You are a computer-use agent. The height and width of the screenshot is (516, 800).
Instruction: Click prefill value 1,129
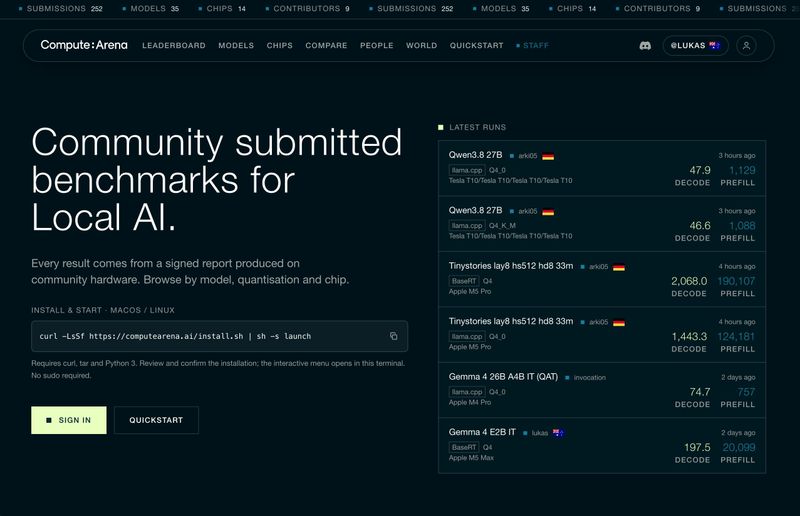[x=742, y=170]
